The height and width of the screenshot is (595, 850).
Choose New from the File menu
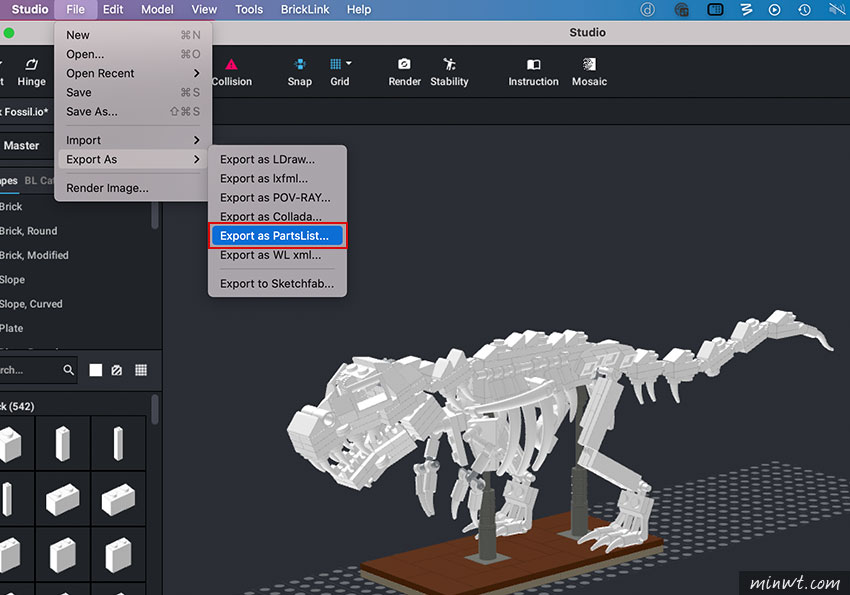pyautogui.click(x=133, y=35)
